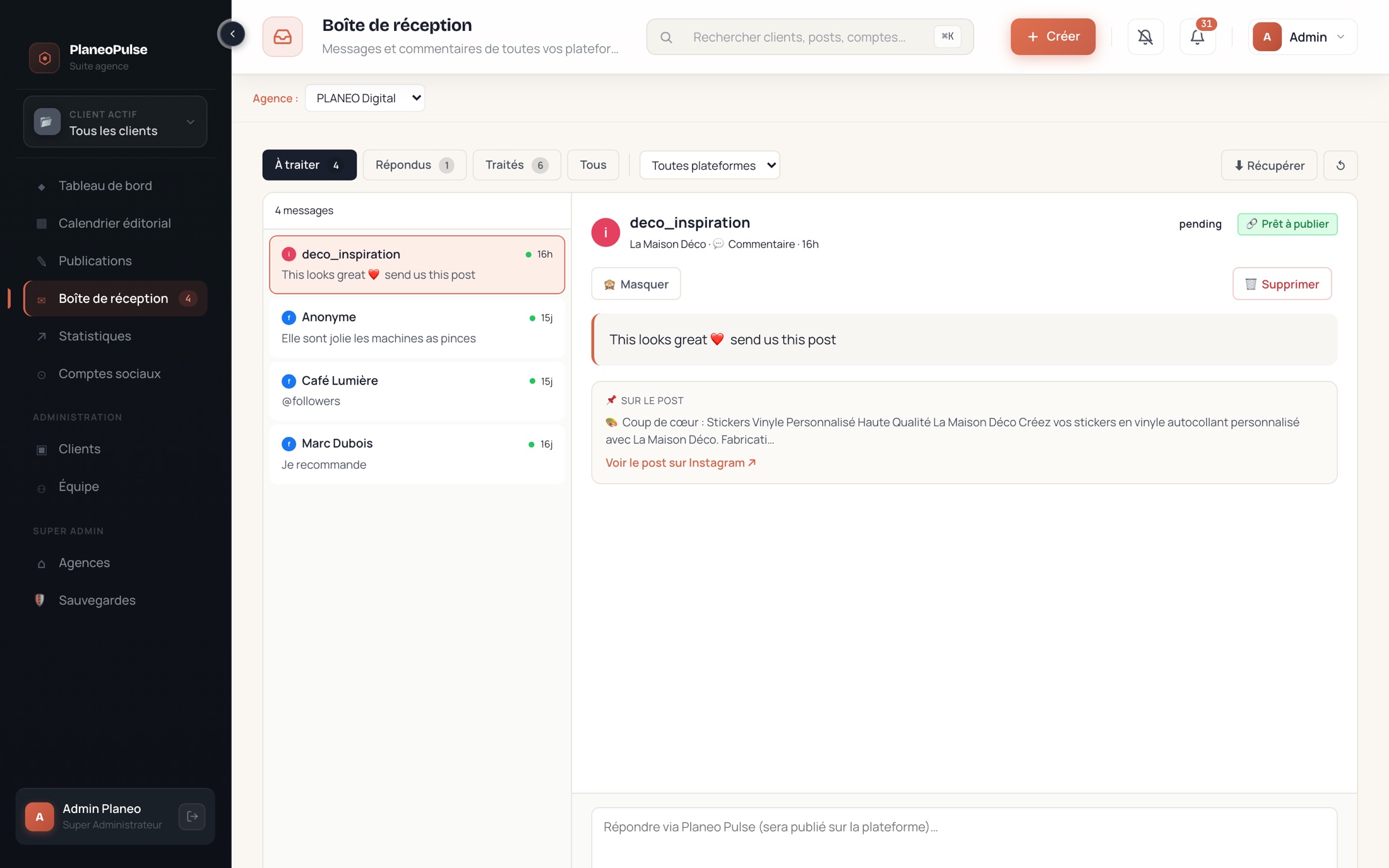Open Statistiques in sidebar

click(115, 336)
